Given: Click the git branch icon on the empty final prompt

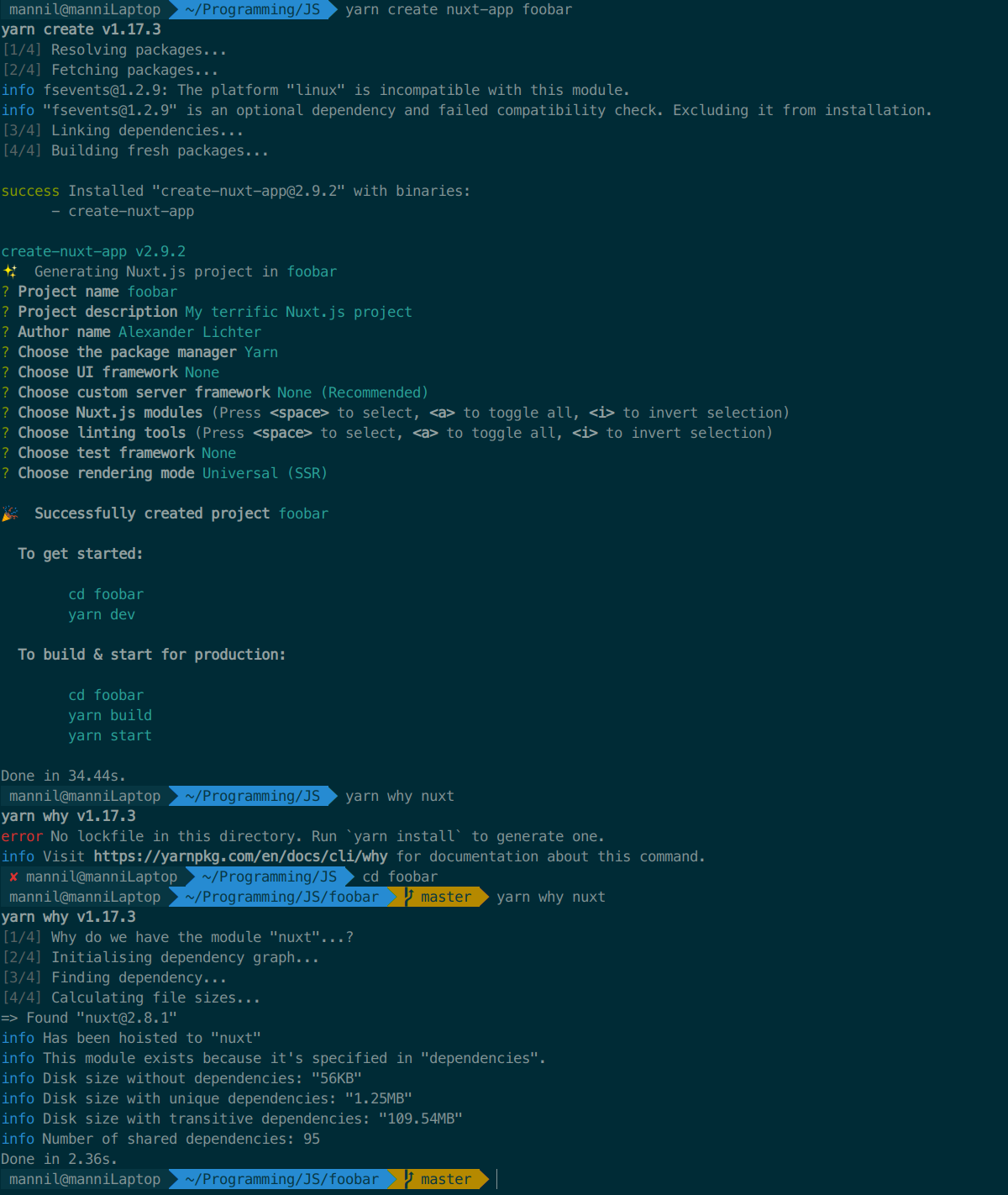Looking at the screenshot, I should (x=409, y=1179).
